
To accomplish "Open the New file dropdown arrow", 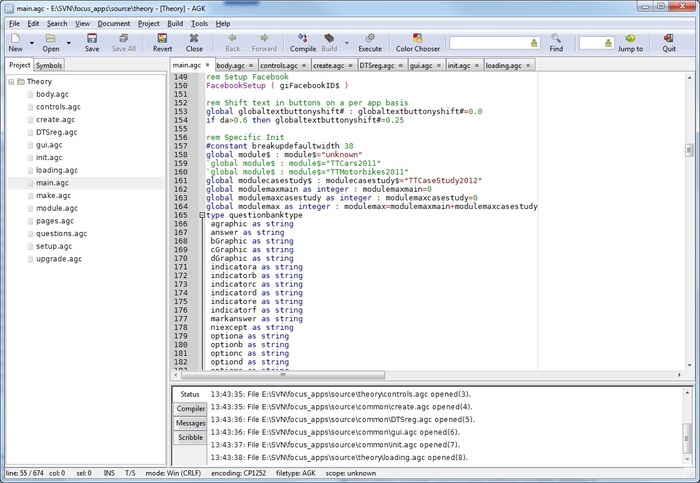I will (x=32, y=43).
